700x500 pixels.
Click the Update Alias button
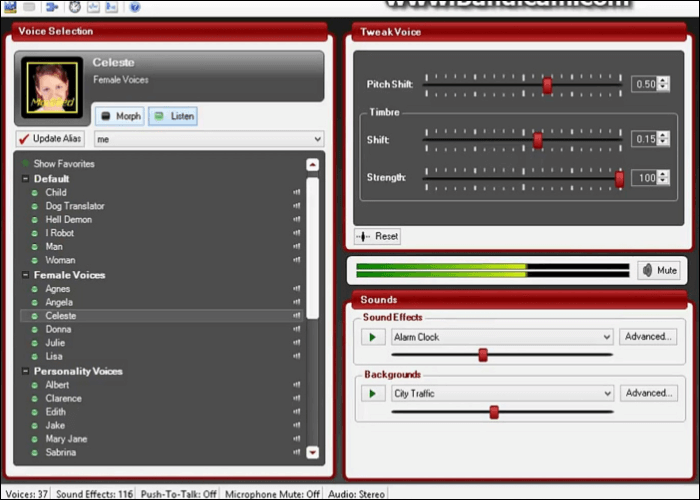pos(50,139)
